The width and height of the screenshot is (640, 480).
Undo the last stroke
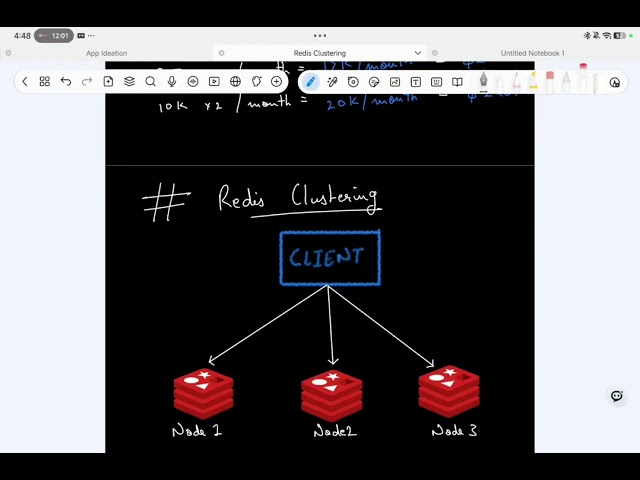coord(66,82)
